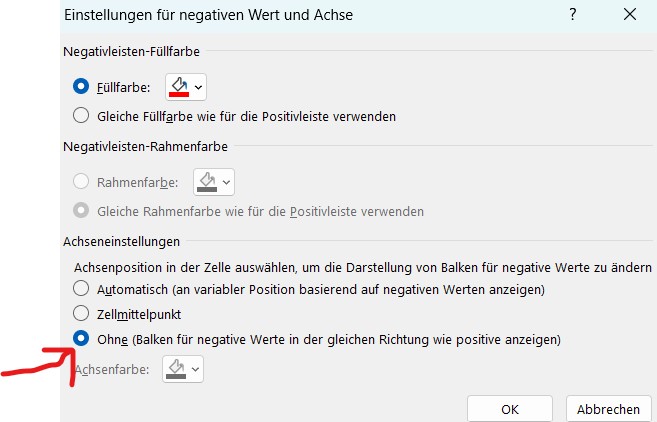Screen dimensions: 657x422
Task: Close the dialog with the X icon
Action: point(630,15)
